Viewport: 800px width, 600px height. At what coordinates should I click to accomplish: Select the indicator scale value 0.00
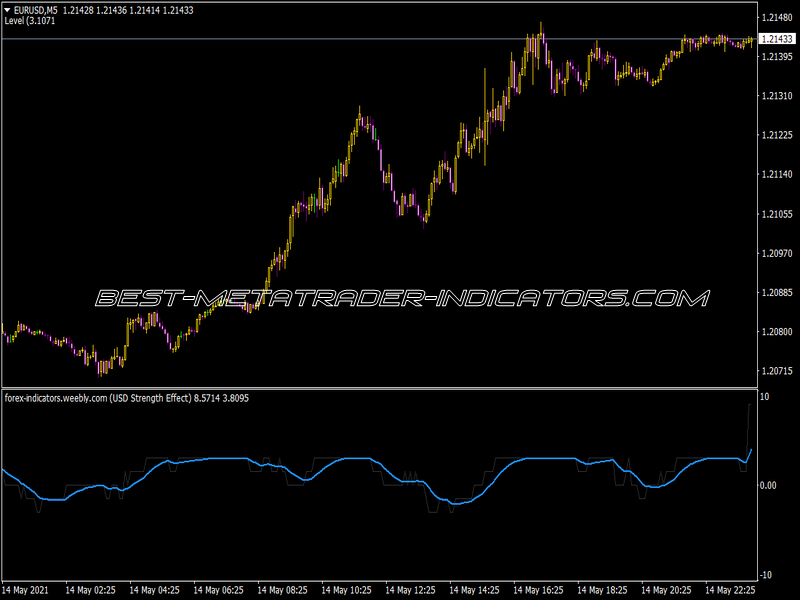point(768,485)
